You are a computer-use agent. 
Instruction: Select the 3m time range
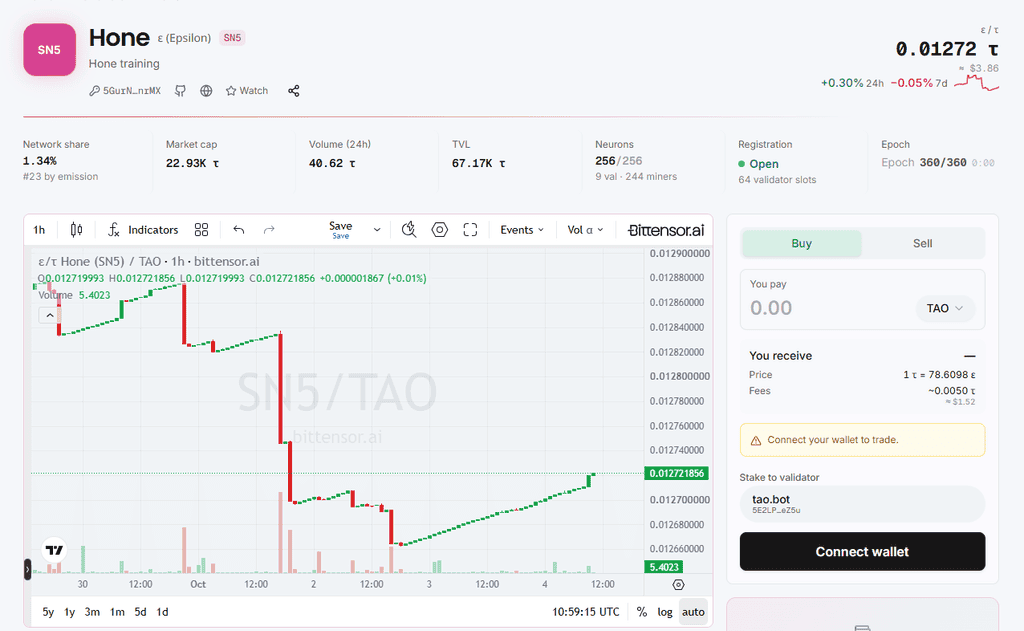point(92,612)
